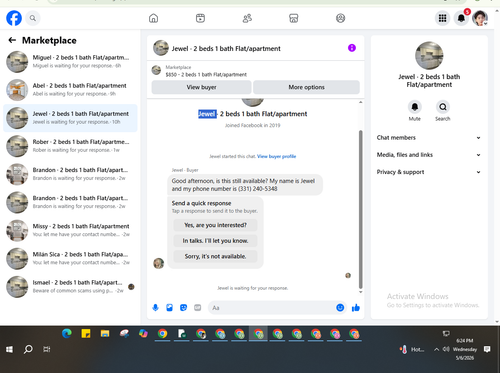Open the Video tab icon

[200, 18]
